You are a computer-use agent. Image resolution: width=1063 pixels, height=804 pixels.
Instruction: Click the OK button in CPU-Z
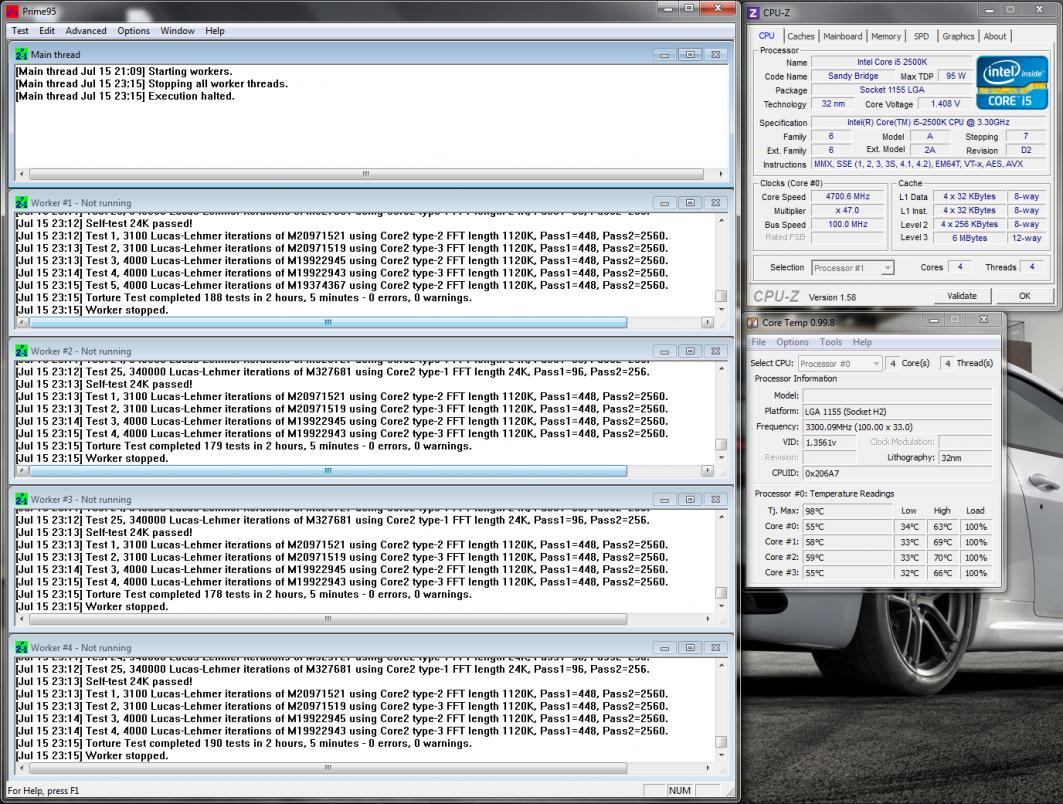click(1024, 296)
